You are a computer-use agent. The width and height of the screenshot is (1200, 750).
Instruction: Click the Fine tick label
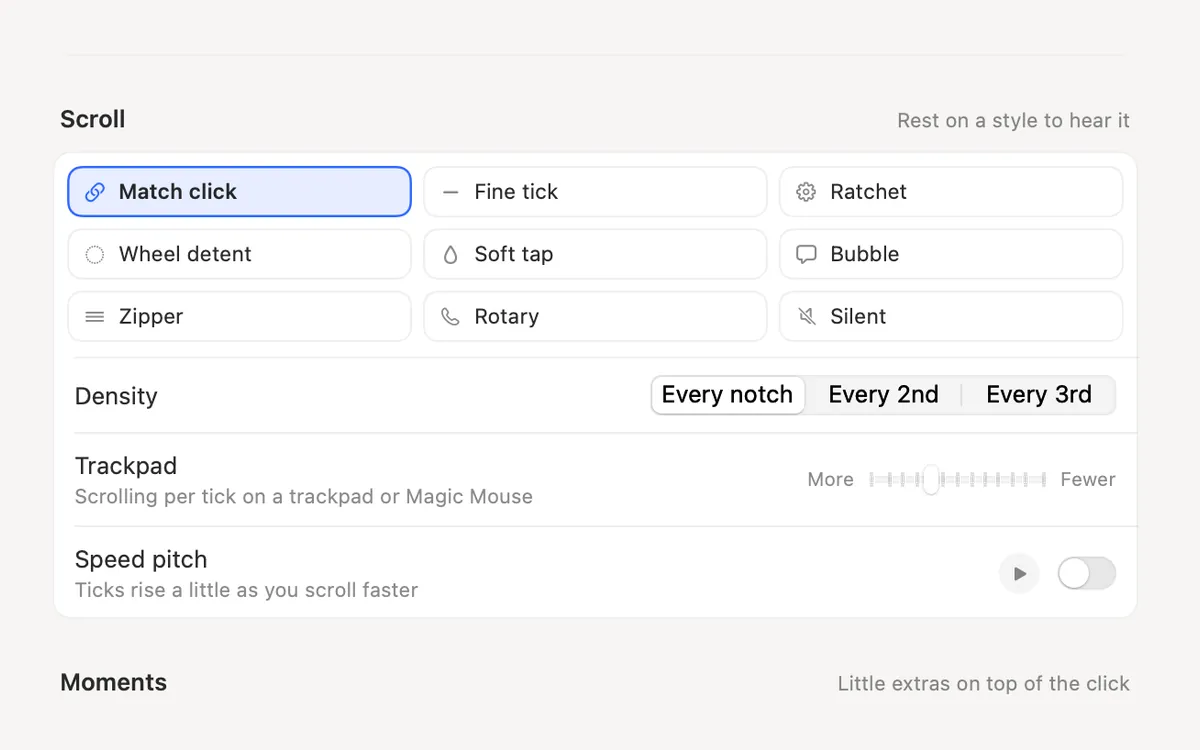pyautogui.click(x=516, y=192)
